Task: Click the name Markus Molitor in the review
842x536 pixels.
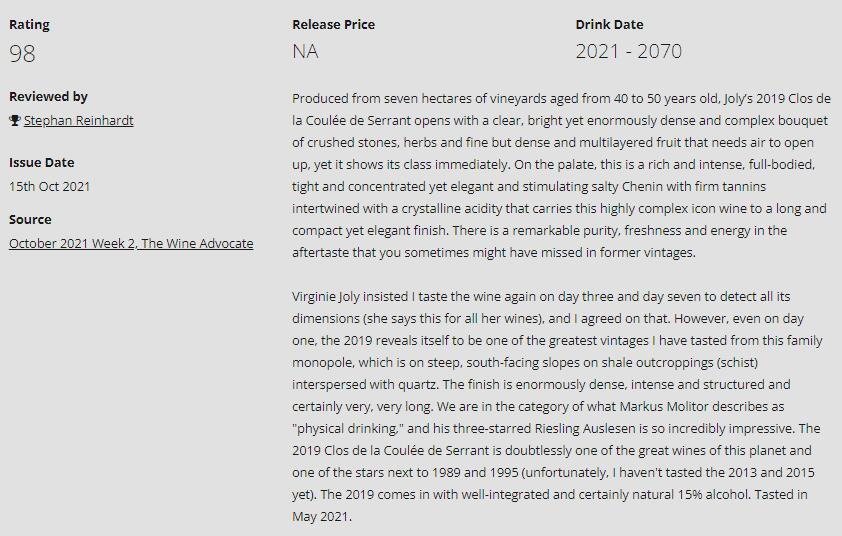Action: click(664, 407)
